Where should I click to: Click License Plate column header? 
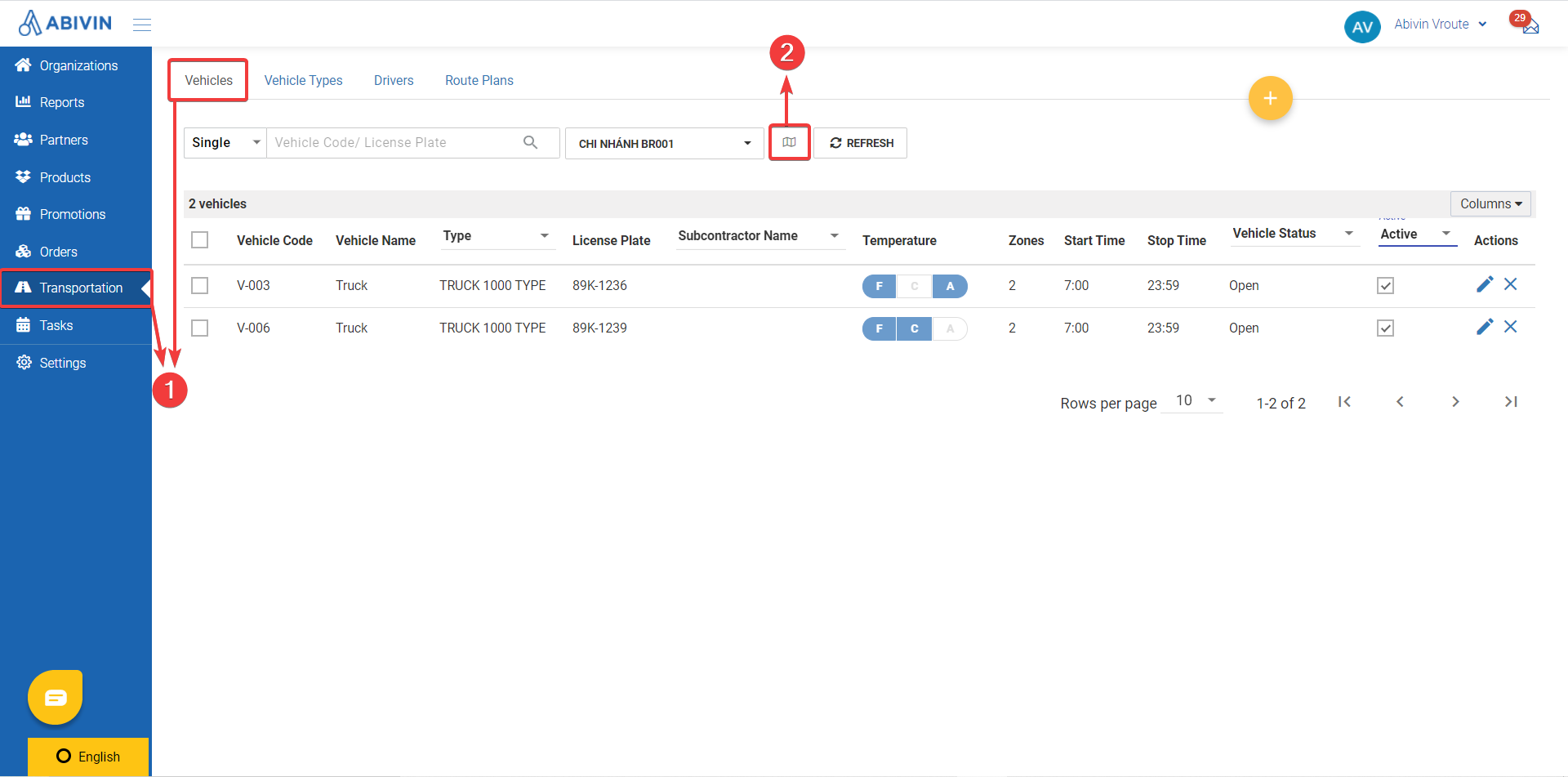[611, 240]
